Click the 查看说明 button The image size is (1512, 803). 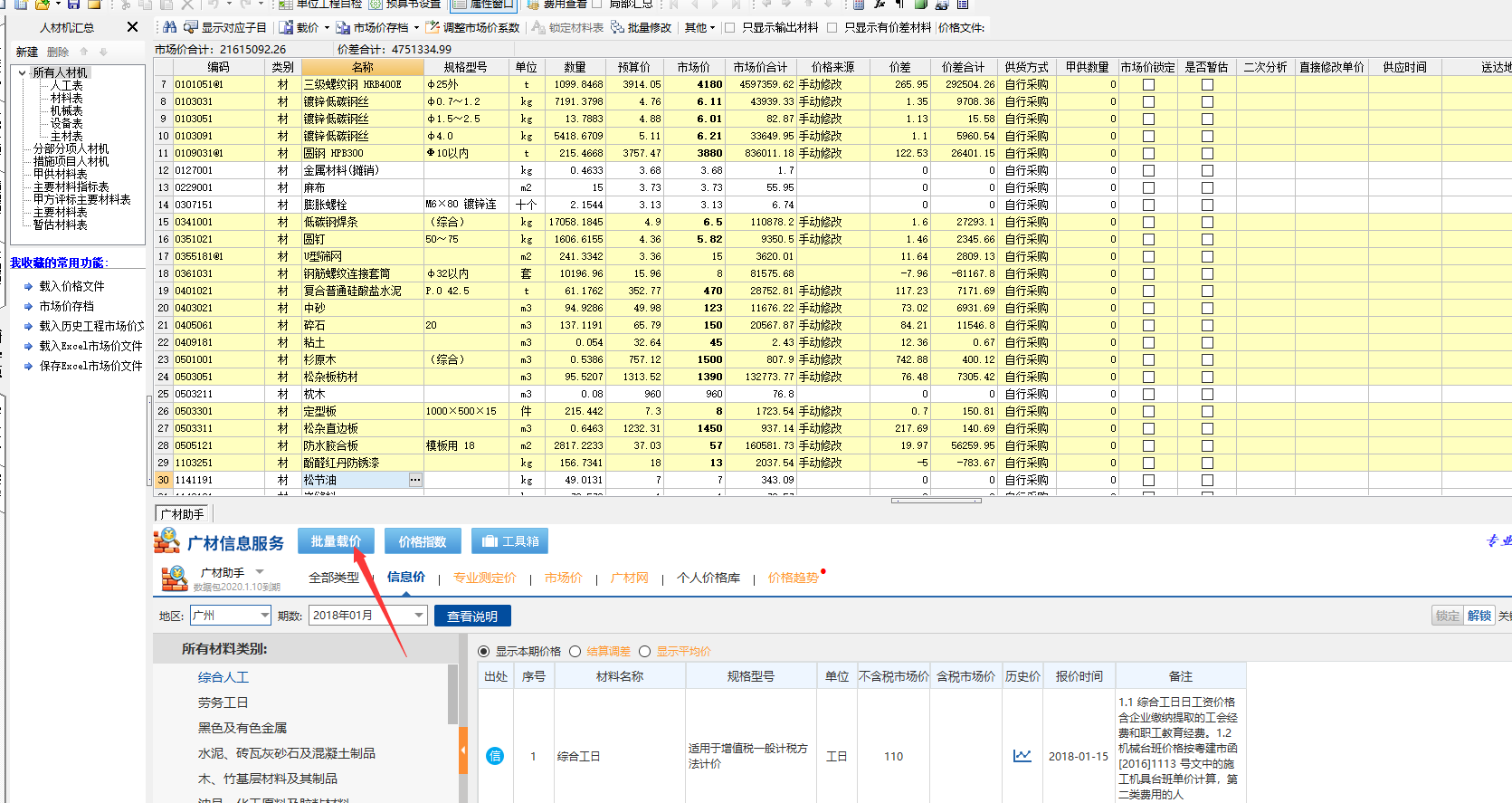click(x=472, y=616)
